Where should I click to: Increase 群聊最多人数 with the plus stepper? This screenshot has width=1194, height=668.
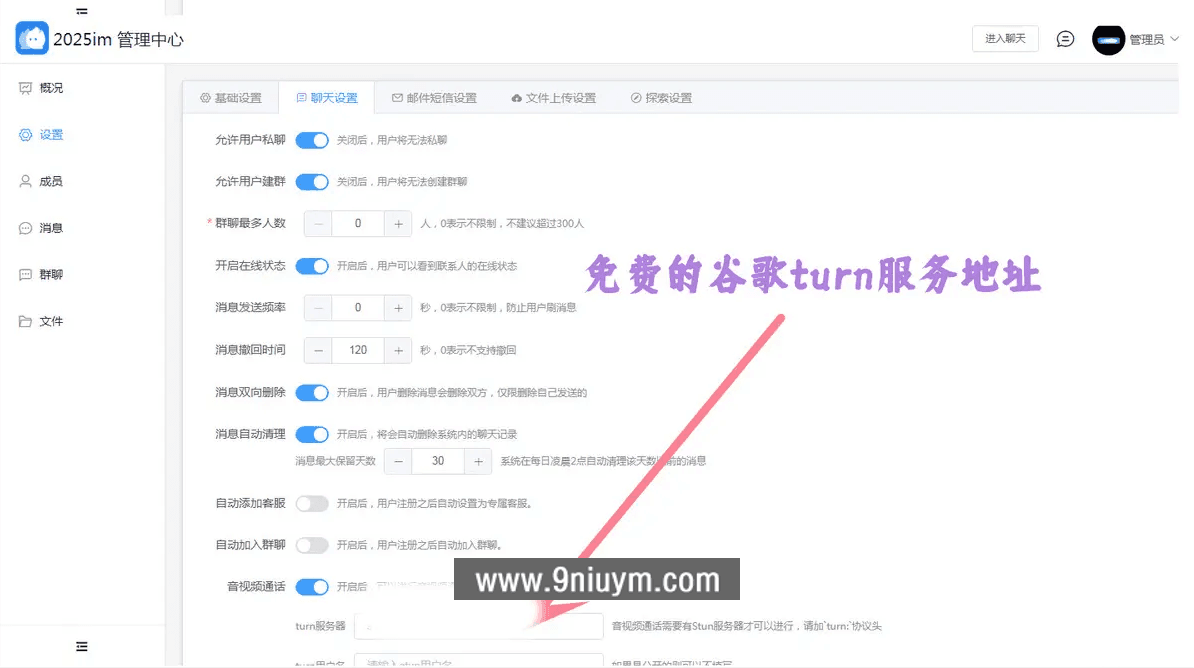tap(399, 223)
